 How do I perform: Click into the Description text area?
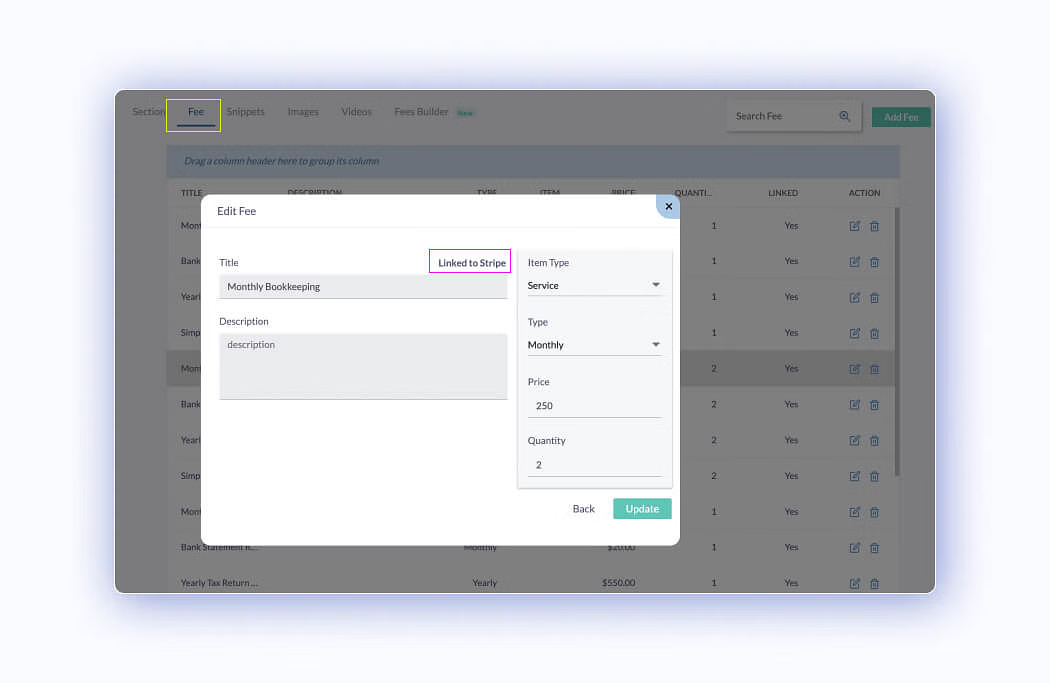coord(363,366)
